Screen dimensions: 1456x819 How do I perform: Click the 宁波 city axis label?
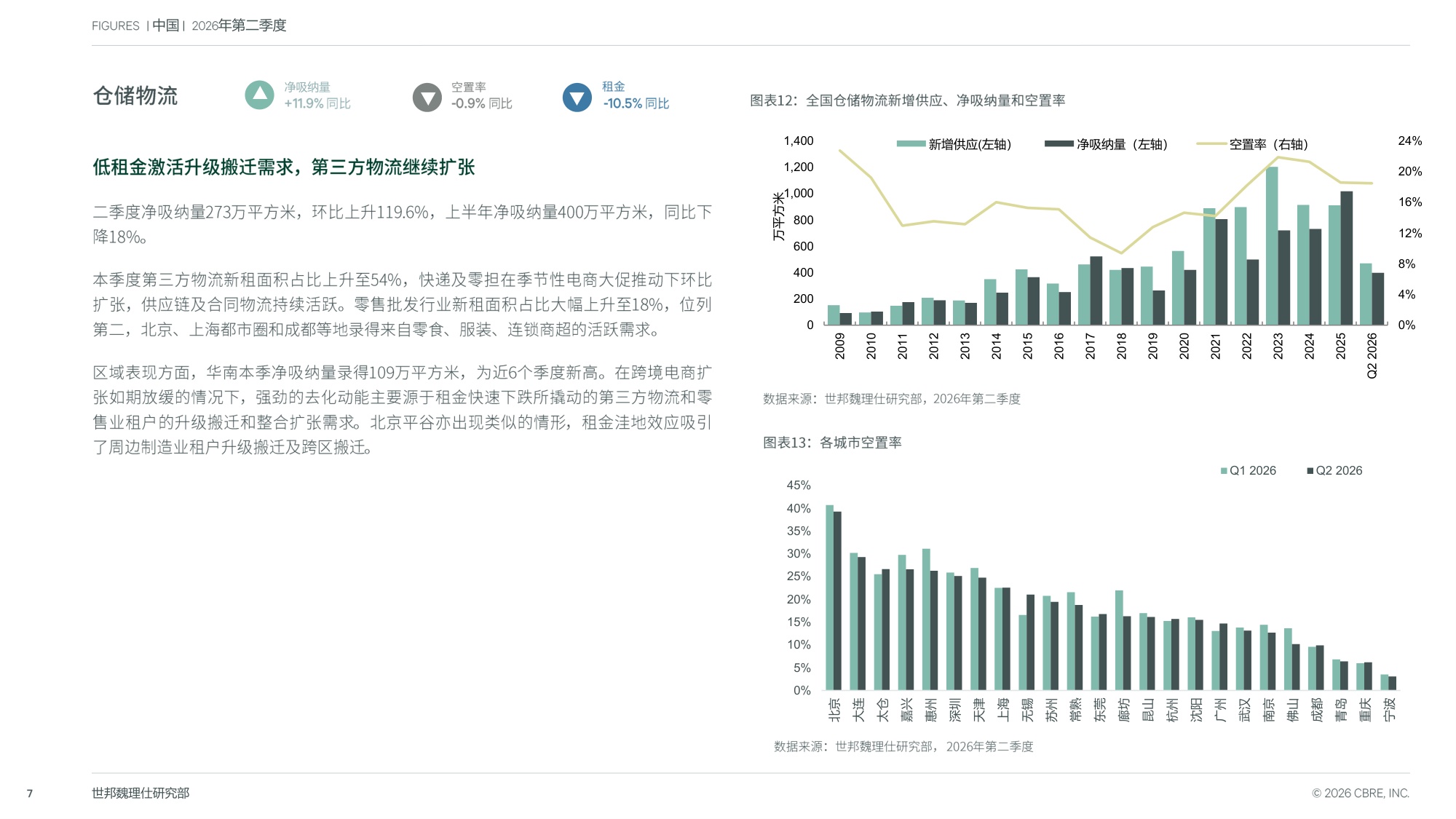(1389, 709)
